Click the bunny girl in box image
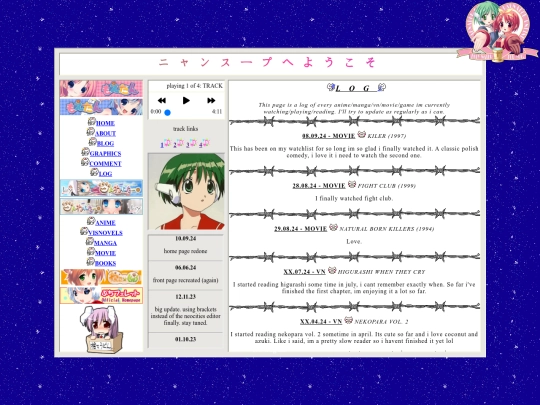Image resolution: width=540 pixels, height=405 pixels. [101, 330]
